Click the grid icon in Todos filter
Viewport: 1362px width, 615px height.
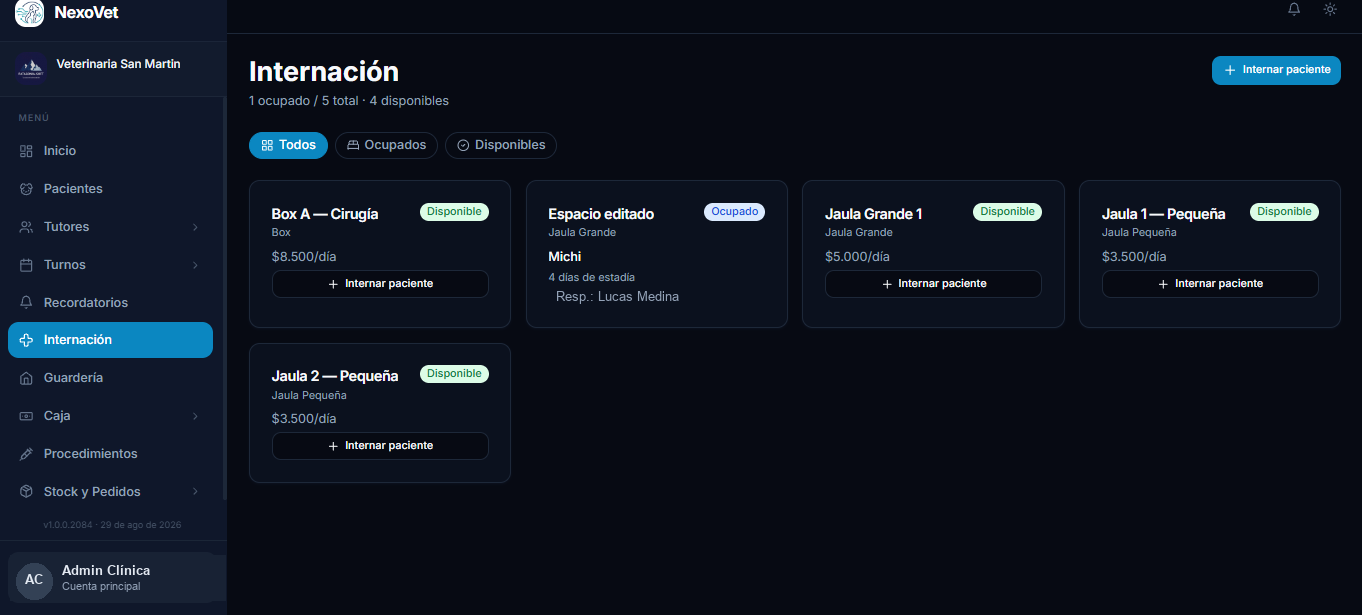click(267, 145)
